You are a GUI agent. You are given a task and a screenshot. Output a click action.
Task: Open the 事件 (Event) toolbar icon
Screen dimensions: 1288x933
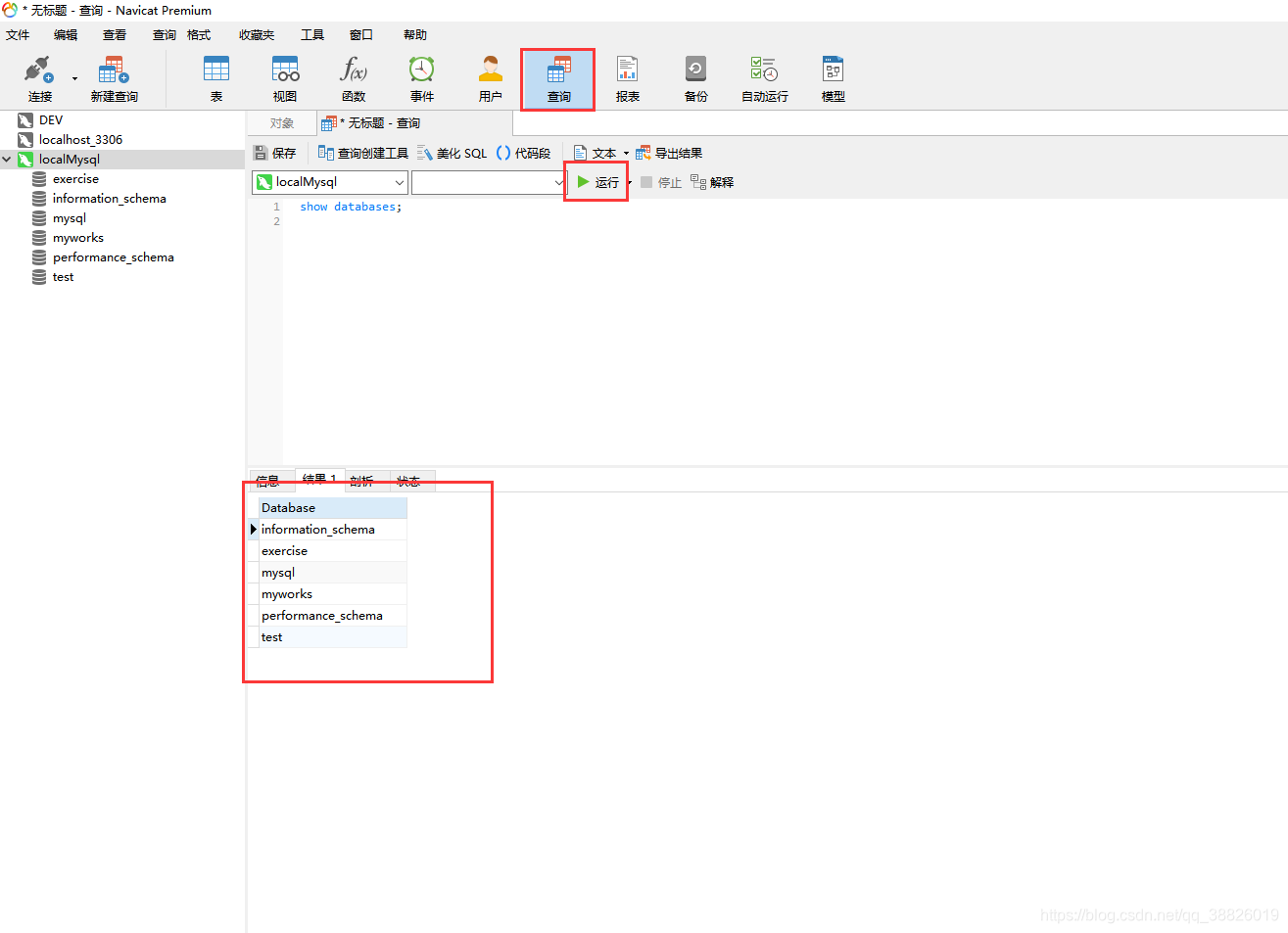pyautogui.click(x=422, y=78)
